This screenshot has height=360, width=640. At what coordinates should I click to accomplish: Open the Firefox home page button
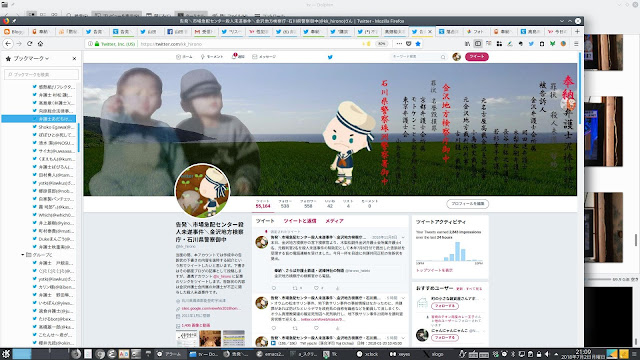pyautogui.click(x=40, y=44)
